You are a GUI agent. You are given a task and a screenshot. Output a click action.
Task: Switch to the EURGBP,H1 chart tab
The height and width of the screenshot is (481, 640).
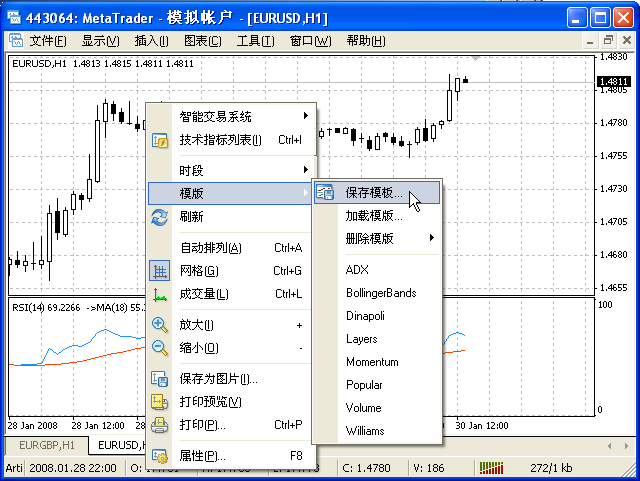click(47, 445)
